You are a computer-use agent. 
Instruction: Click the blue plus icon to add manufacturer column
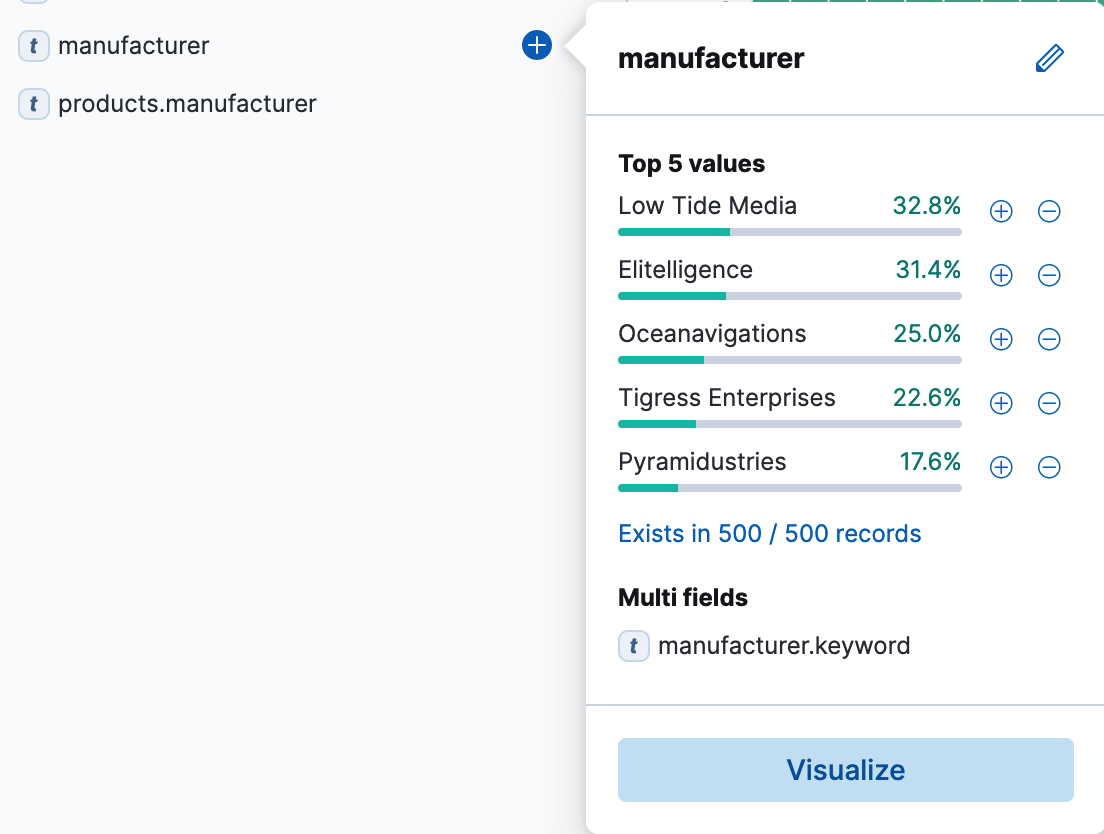coord(536,45)
